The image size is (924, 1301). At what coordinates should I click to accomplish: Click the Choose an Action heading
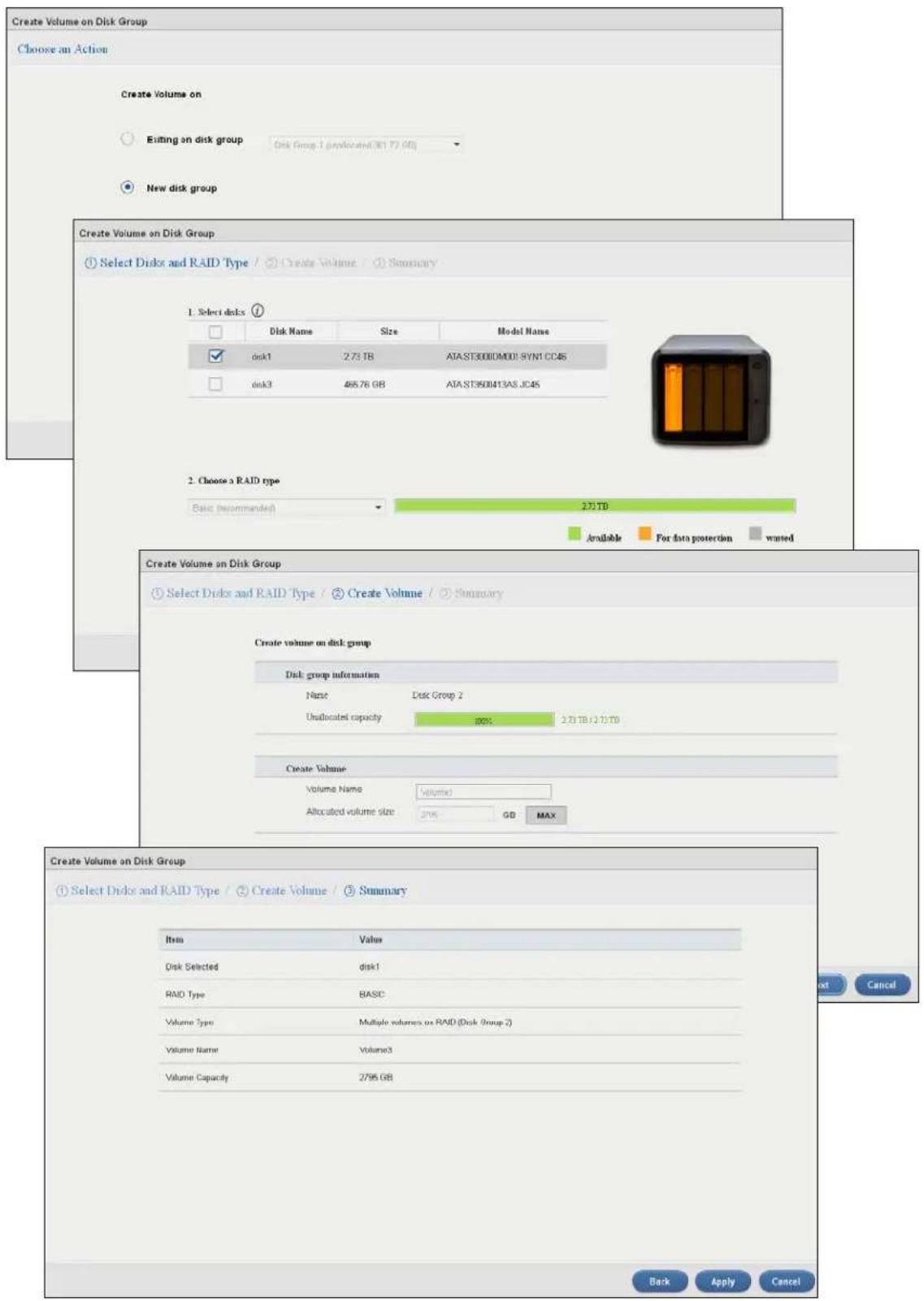[x=63, y=49]
